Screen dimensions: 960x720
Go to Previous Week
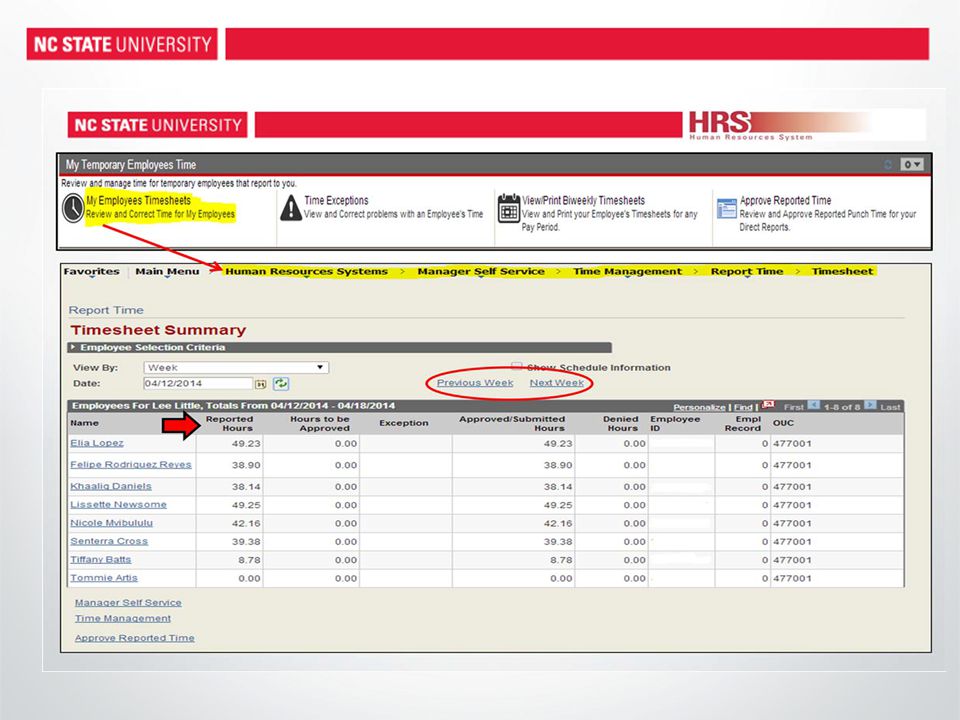[x=475, y=383]
